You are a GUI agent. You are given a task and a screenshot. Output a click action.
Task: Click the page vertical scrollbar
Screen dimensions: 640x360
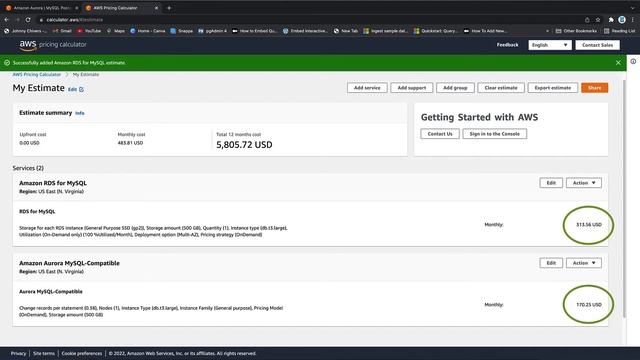624,199
